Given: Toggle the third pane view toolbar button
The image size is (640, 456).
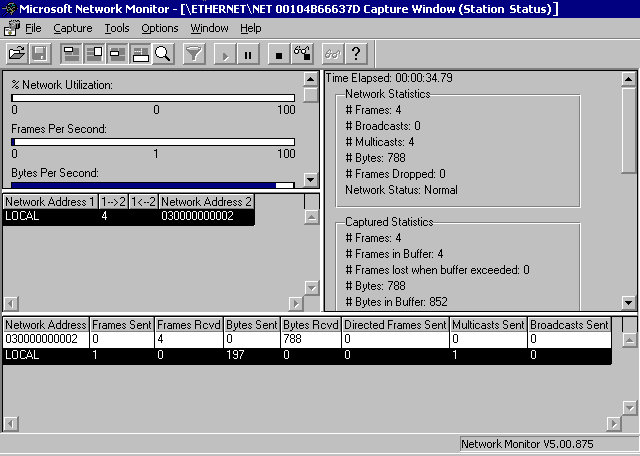Looking at the screenshot, I should tap(117, 53).
